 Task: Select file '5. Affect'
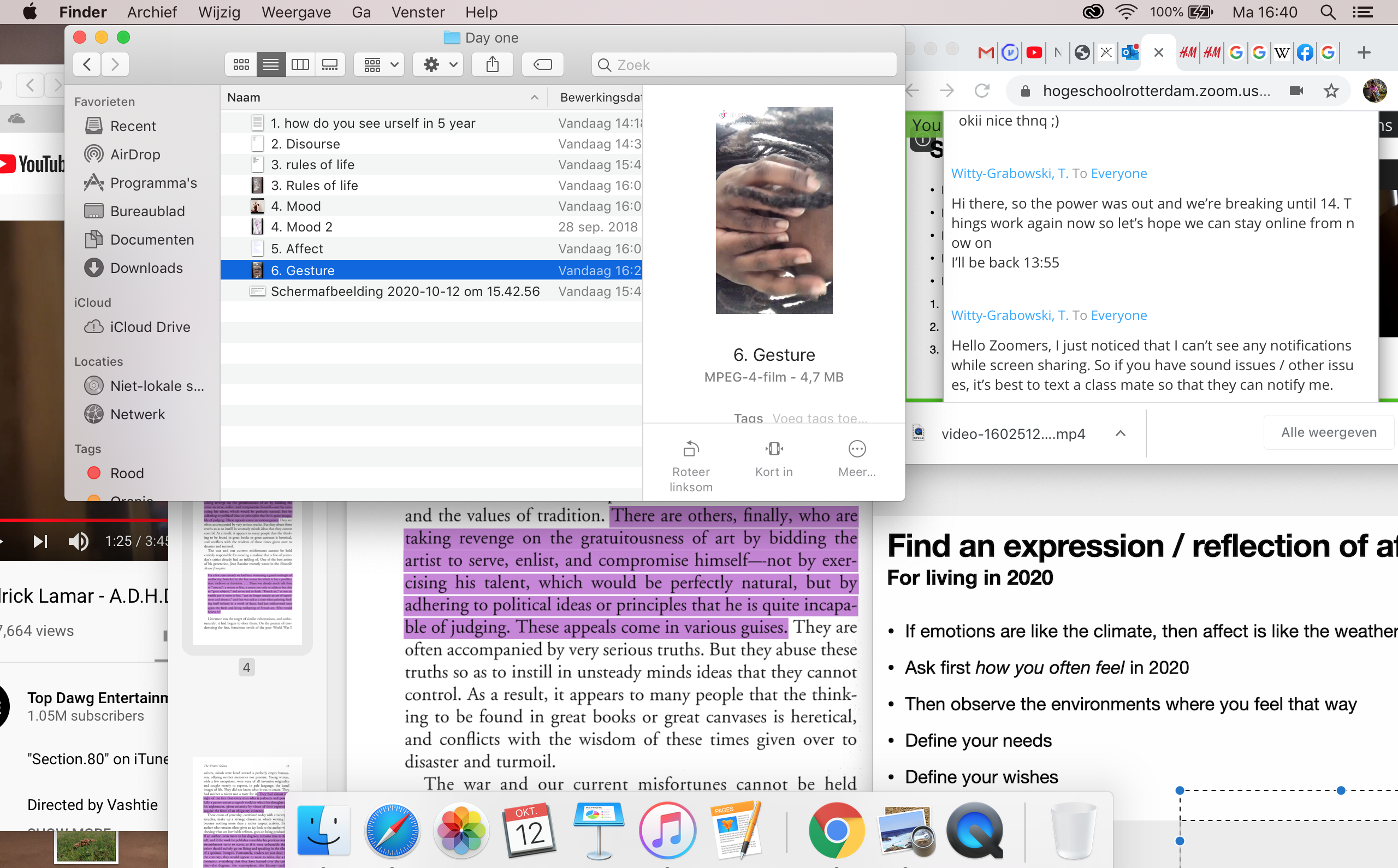tap(431, 248)
